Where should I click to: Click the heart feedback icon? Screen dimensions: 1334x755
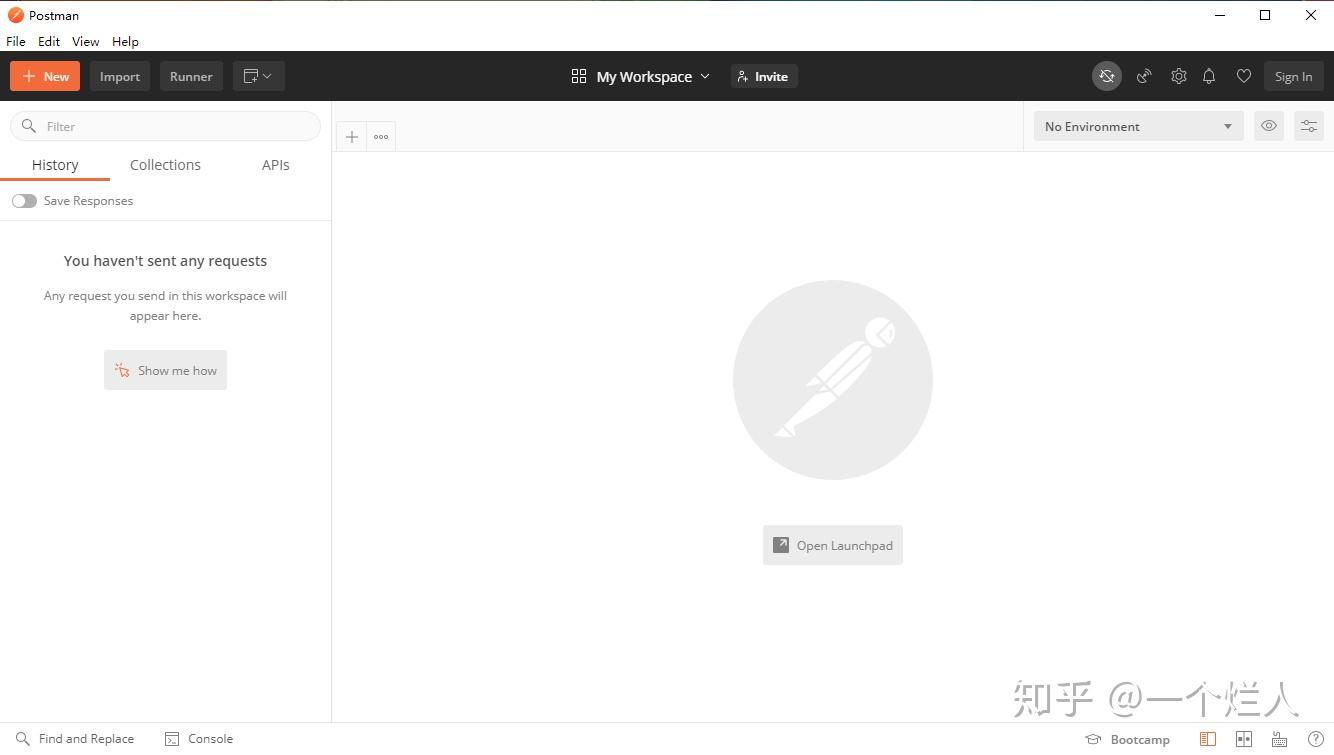click(x=1243, y=76)
